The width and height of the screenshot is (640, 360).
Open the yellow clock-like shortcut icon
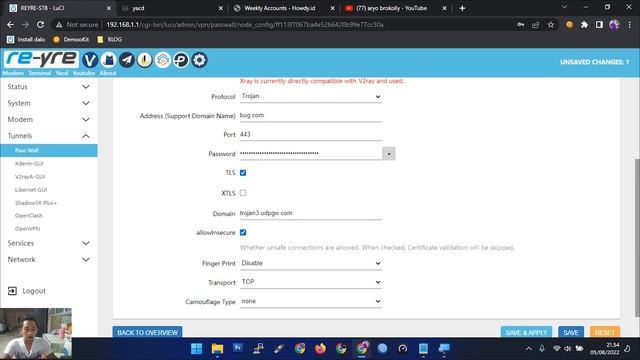(x=144, y=60)
